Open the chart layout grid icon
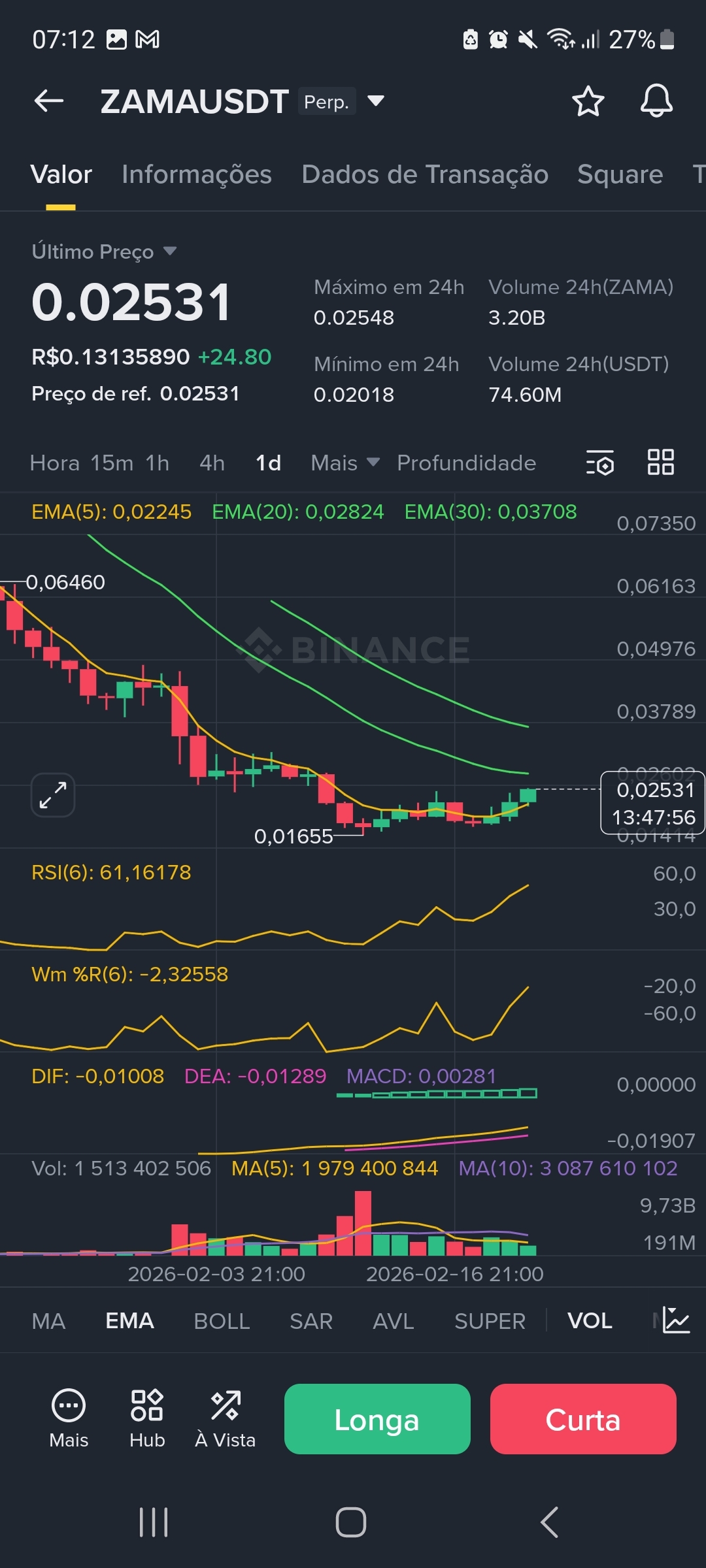 coord(660,462)
